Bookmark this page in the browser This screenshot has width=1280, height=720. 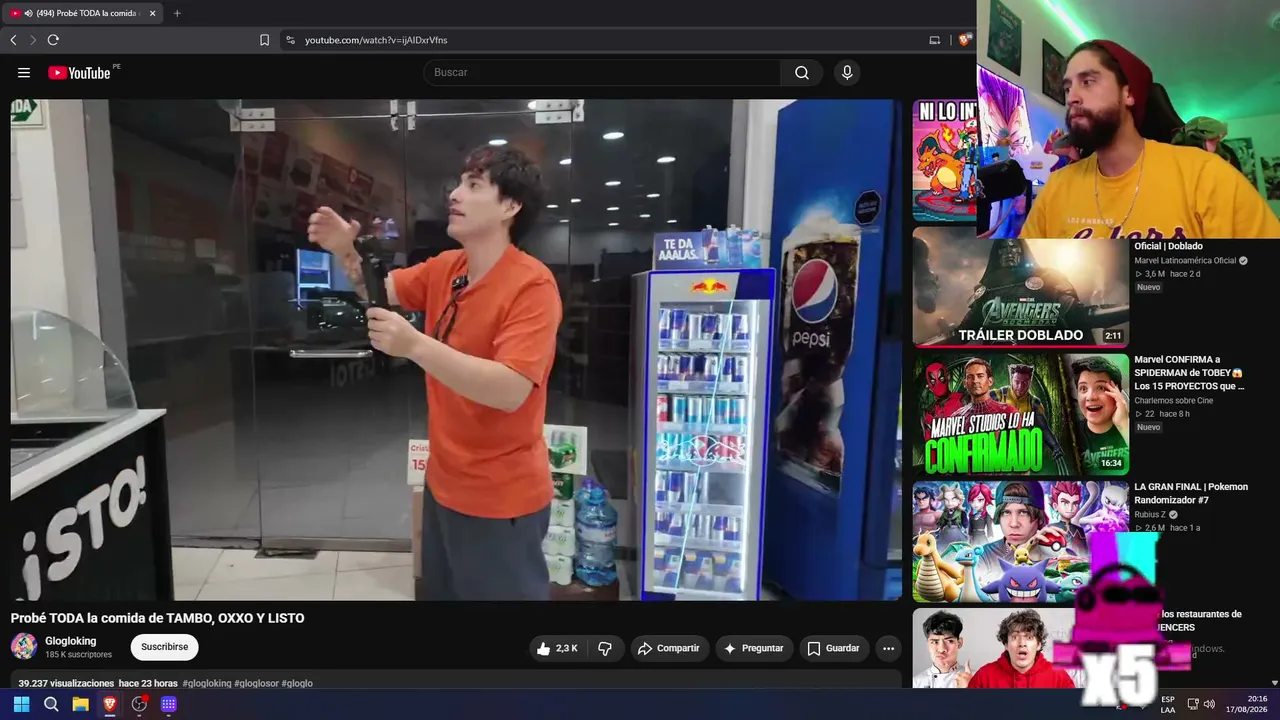click(x=264, y=40)
